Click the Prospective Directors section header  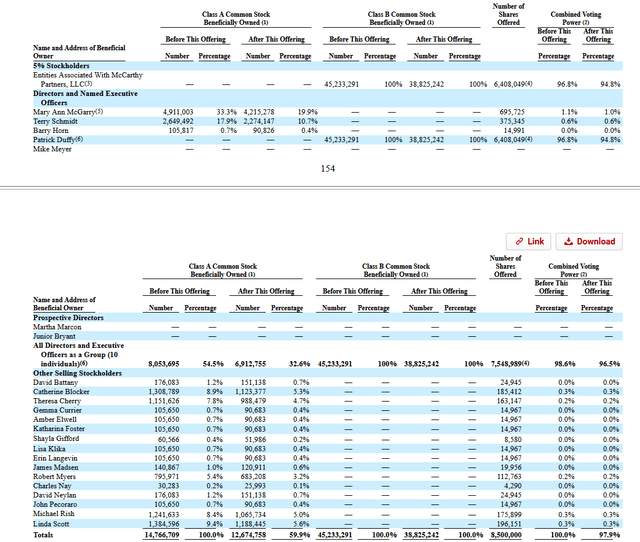tap(68, 318)
